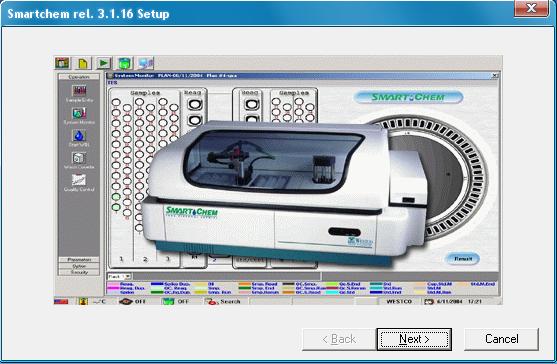Click the Next button
557x364 pixels.
[x=414, y=339]
